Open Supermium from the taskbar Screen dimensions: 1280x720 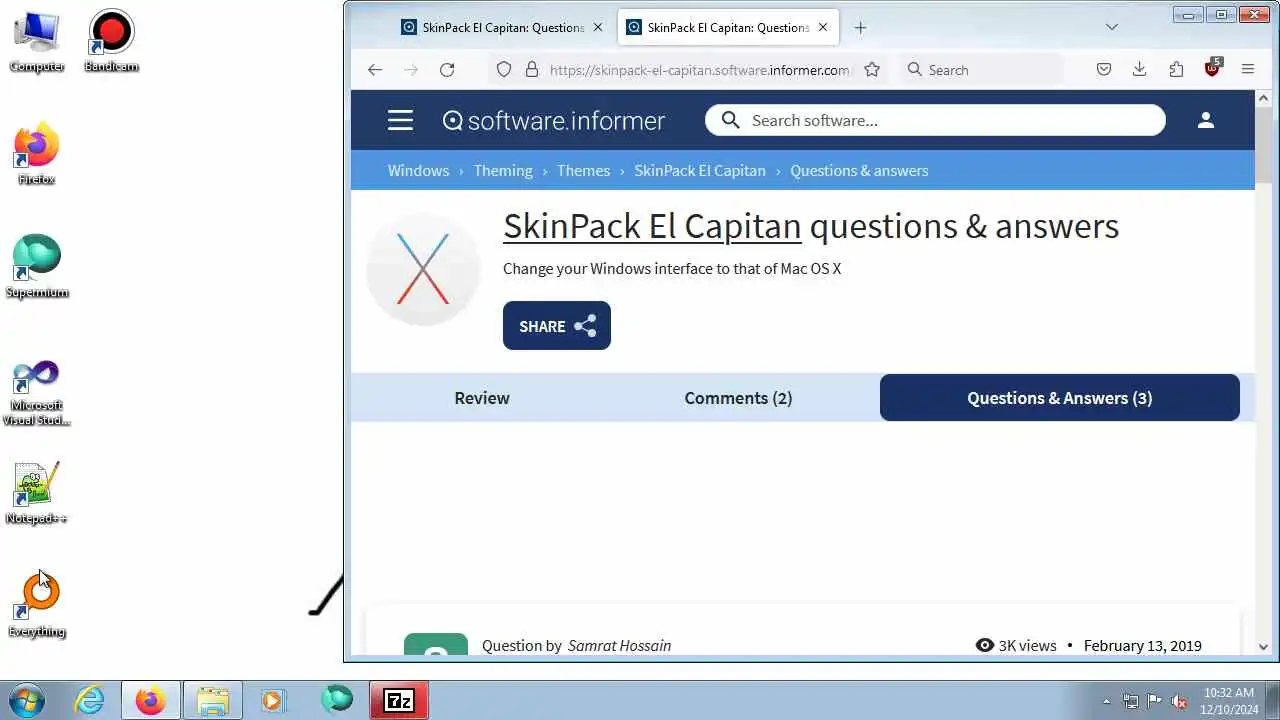(337, 700)
